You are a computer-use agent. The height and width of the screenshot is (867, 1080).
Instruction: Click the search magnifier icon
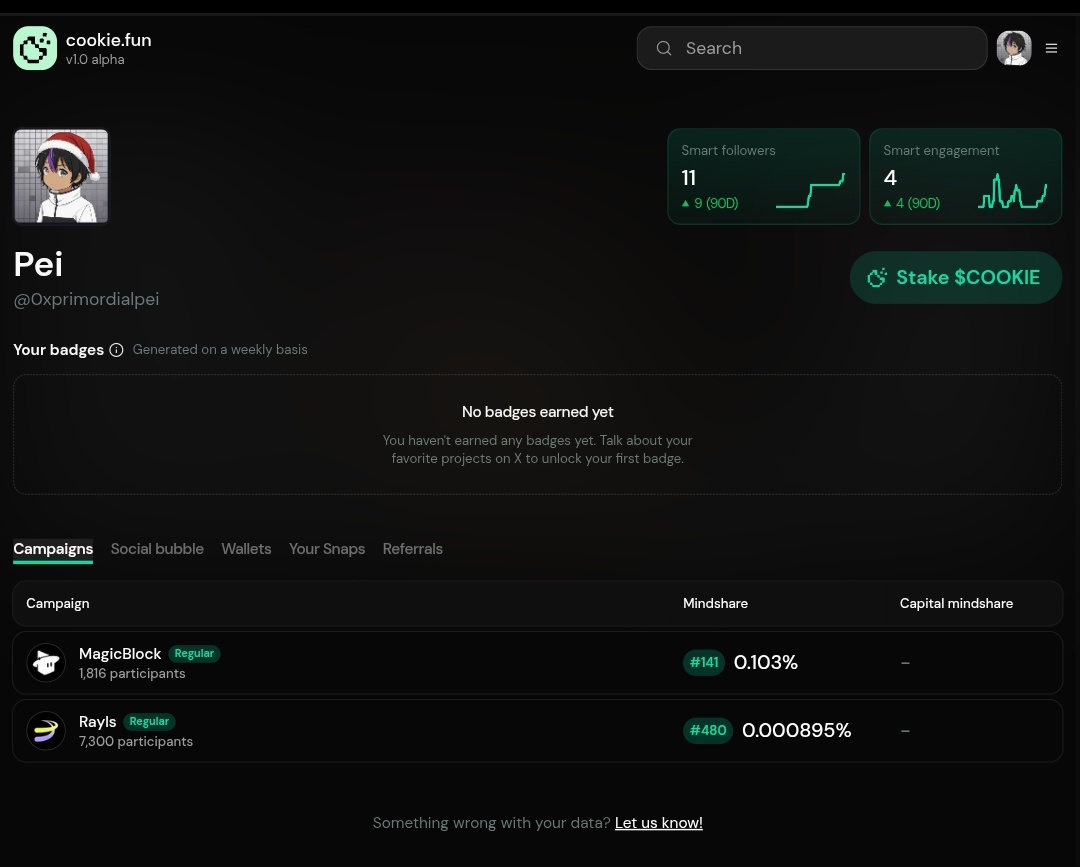664,48
